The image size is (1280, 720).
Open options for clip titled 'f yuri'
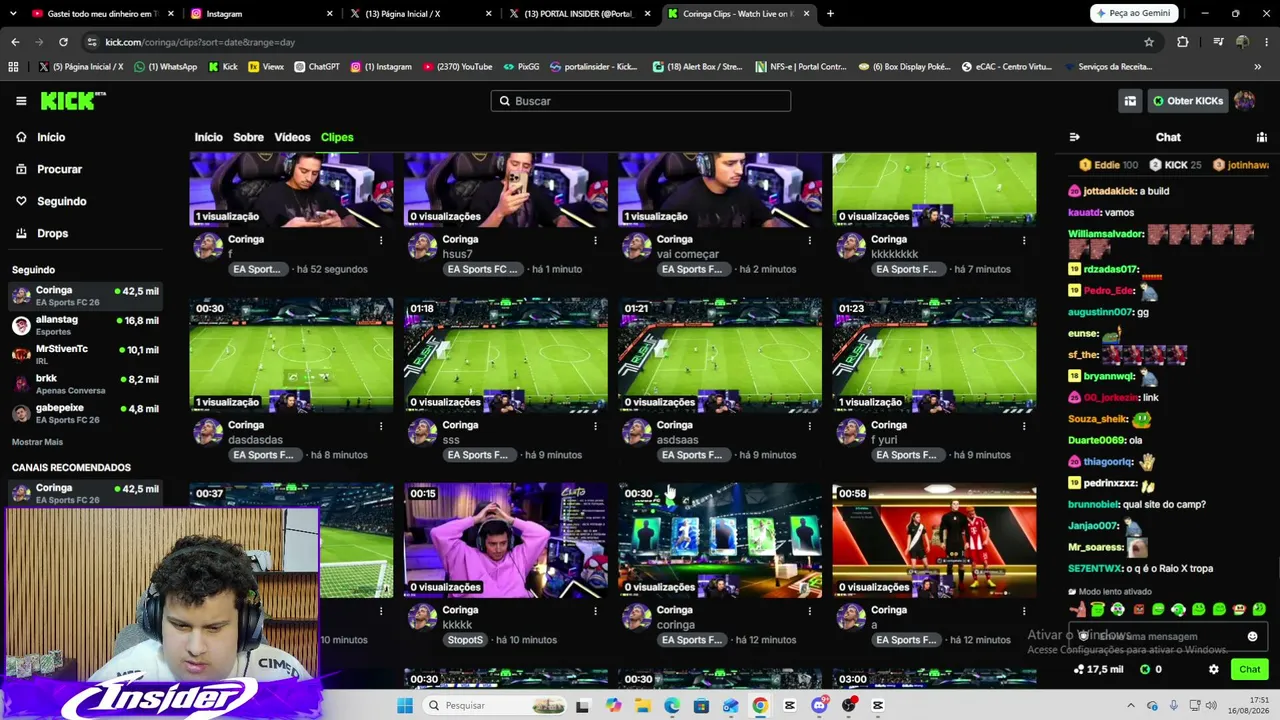click(1024, 426)
